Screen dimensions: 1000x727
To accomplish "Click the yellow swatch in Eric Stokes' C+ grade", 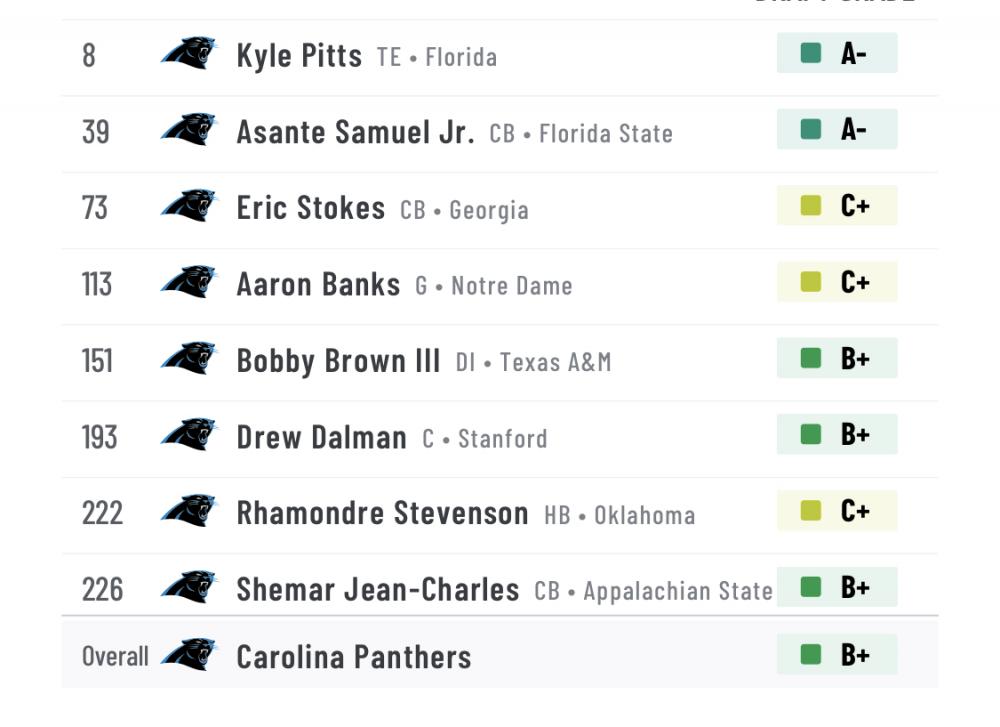I will coord(811,205).
